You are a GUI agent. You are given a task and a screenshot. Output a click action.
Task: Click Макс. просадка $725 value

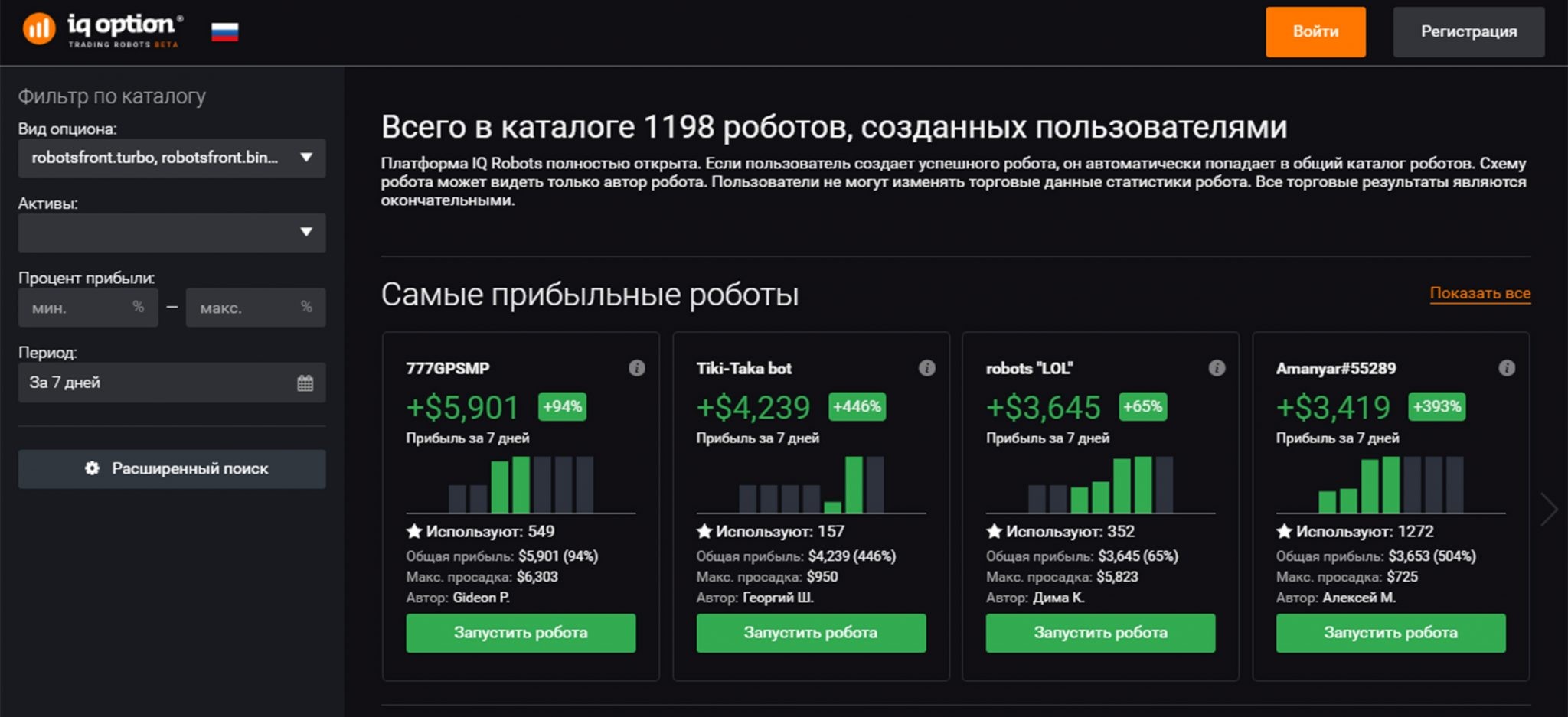(1403, 577)
